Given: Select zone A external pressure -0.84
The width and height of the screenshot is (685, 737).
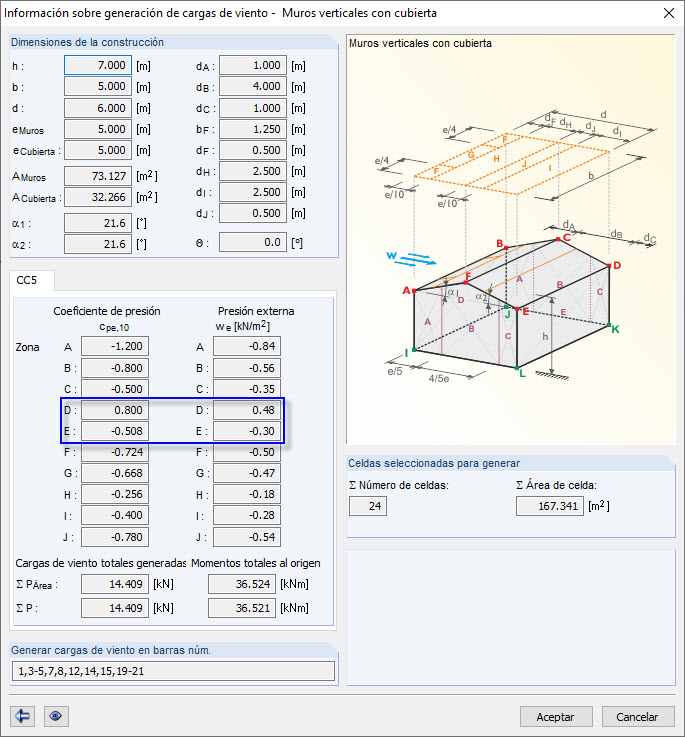Looking at the screenshot, I should coord(247,346).
